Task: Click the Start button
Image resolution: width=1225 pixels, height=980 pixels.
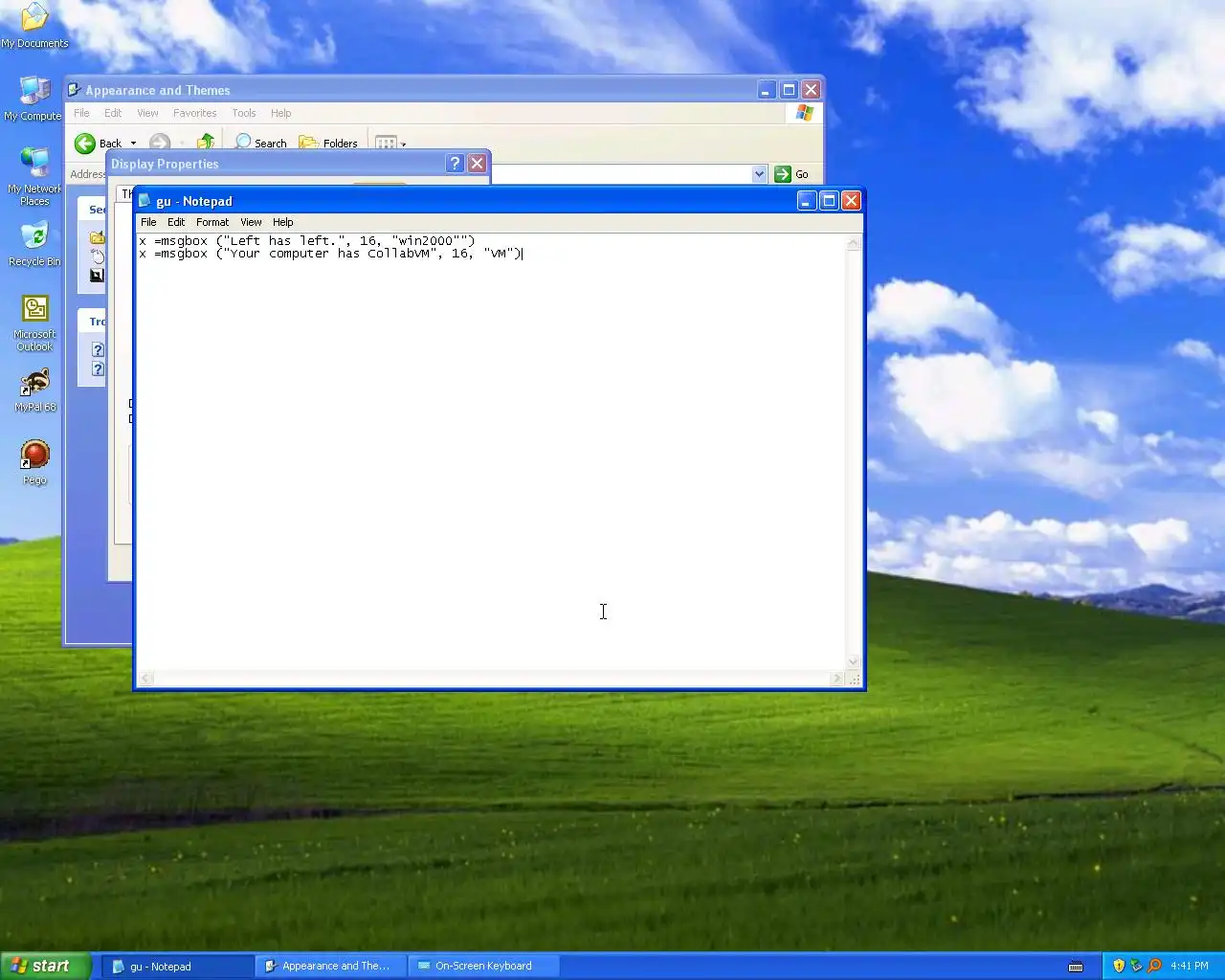Action: (x=45, y=966)
